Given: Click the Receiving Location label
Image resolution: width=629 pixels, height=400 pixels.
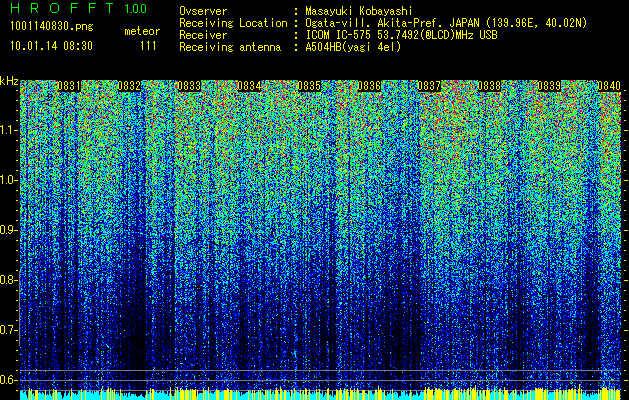Looking at the screenshot, I should pyautogui.click(x=233, y=24).
